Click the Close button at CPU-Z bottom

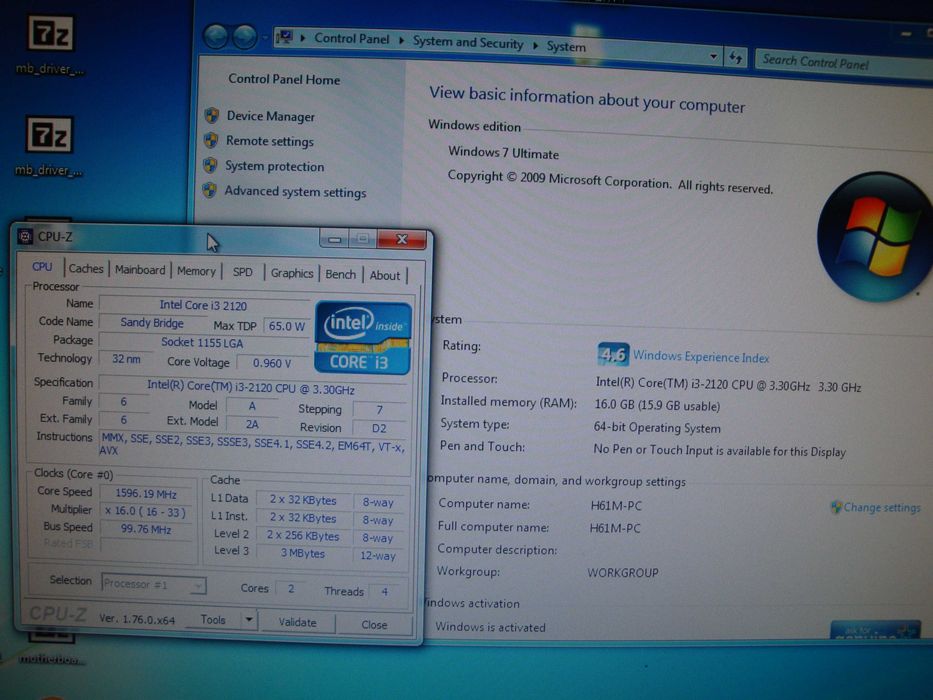click(x=374, y=624)
